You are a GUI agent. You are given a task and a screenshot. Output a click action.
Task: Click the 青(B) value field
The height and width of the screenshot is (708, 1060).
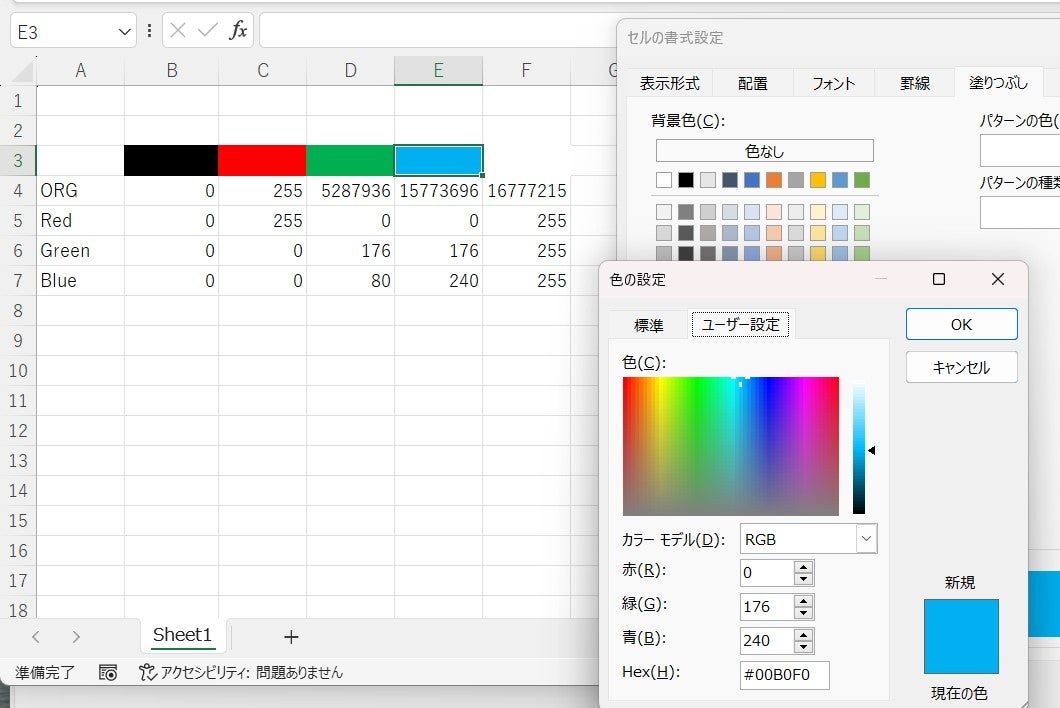pyautogui.click(x=767, y=640)
